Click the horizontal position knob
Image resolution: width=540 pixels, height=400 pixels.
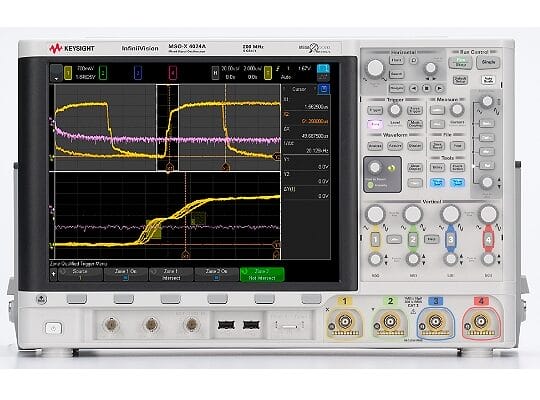point(430,68)
